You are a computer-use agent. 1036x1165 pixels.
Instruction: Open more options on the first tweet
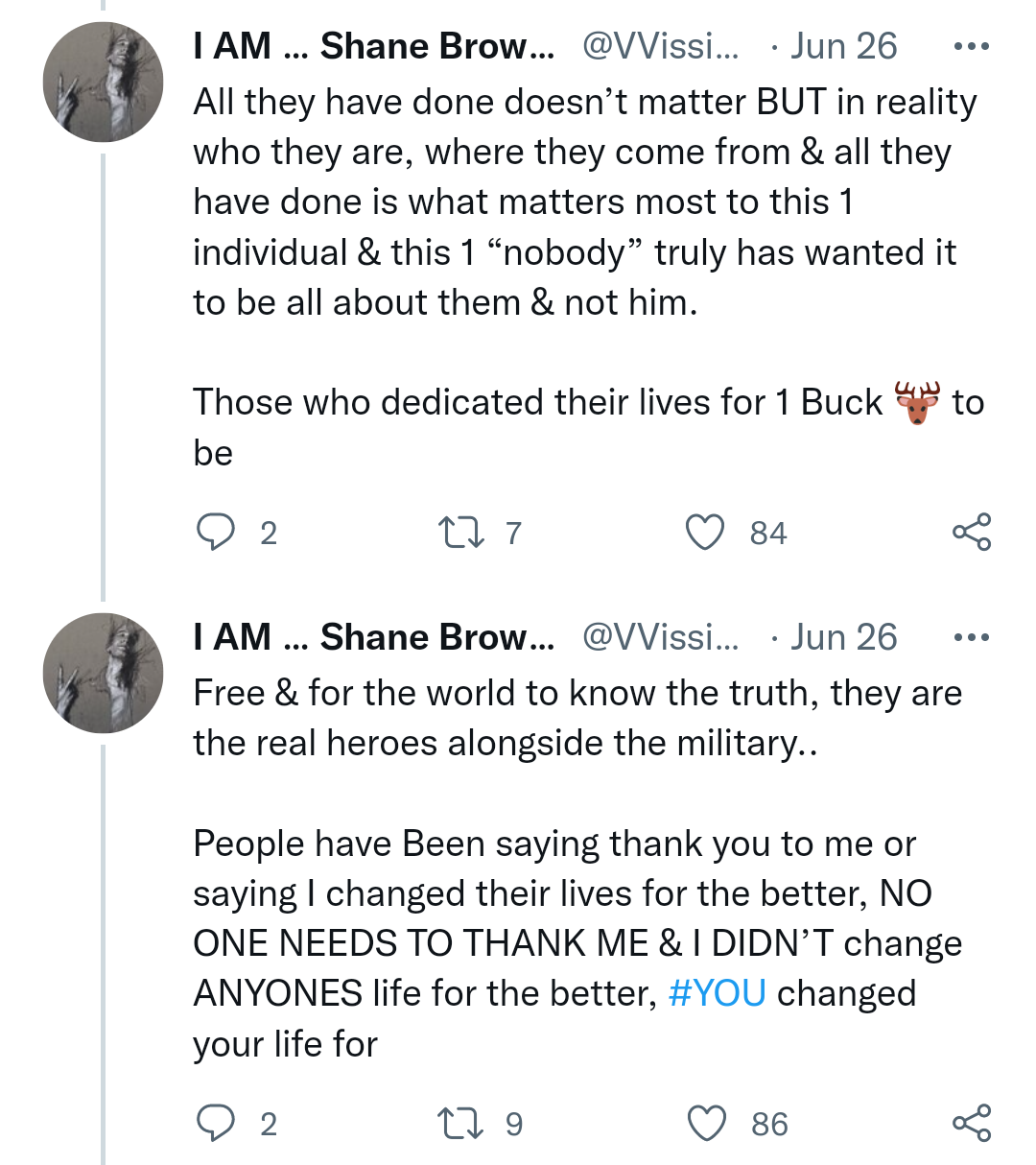click(x=971, y=46)
